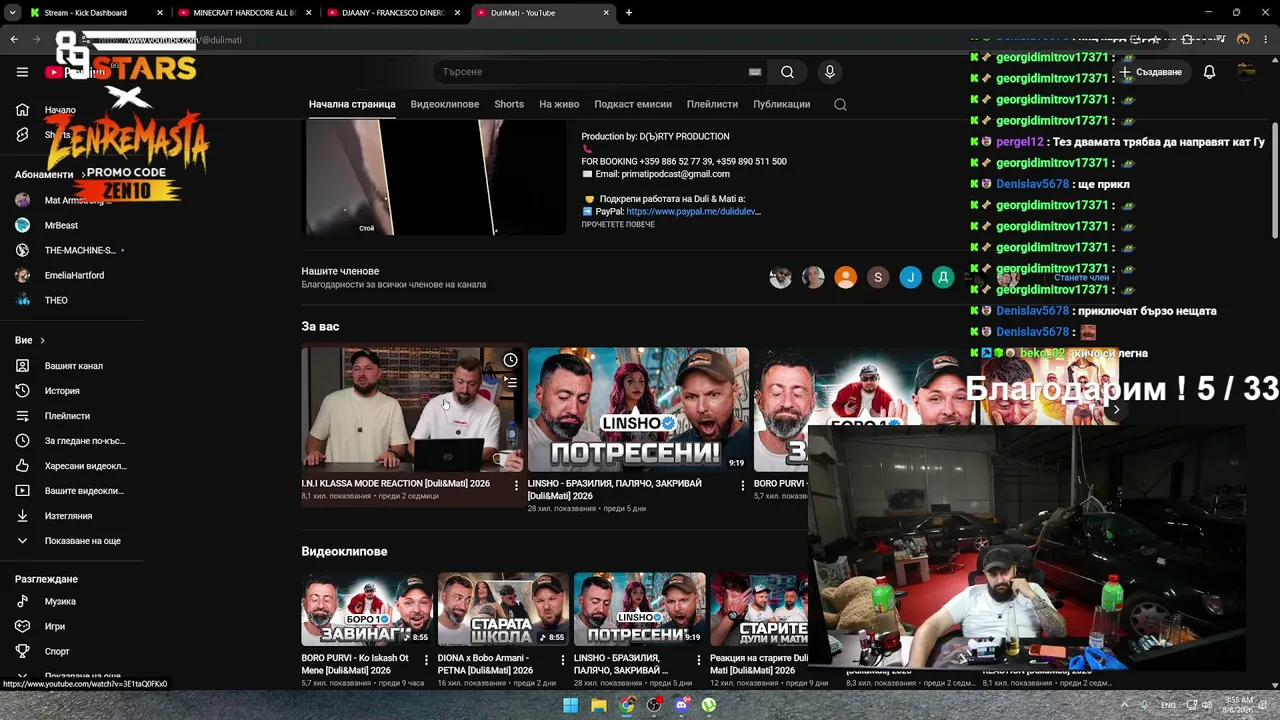Open LINSHO ПОТРЕСЕНИ video thumbnail in За вас
1280x720 pixels.
(638, 409)
